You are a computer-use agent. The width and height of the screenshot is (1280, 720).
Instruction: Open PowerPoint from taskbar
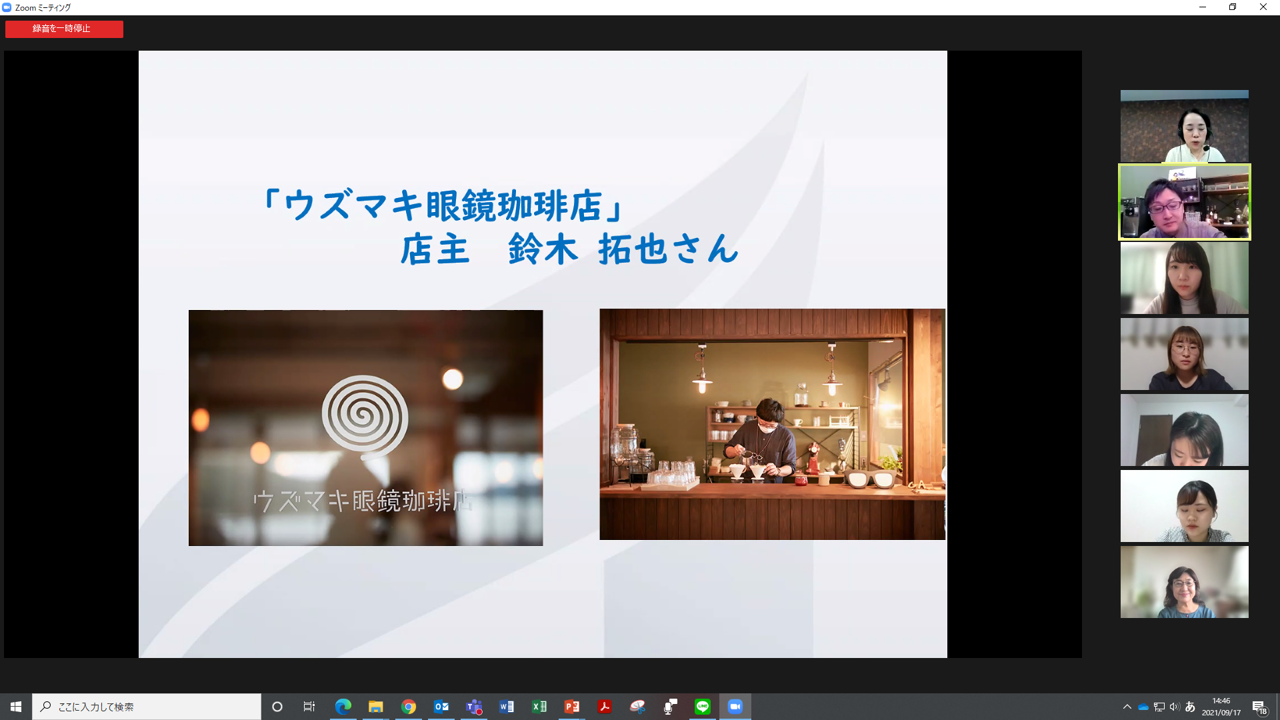tap(572, 706)
